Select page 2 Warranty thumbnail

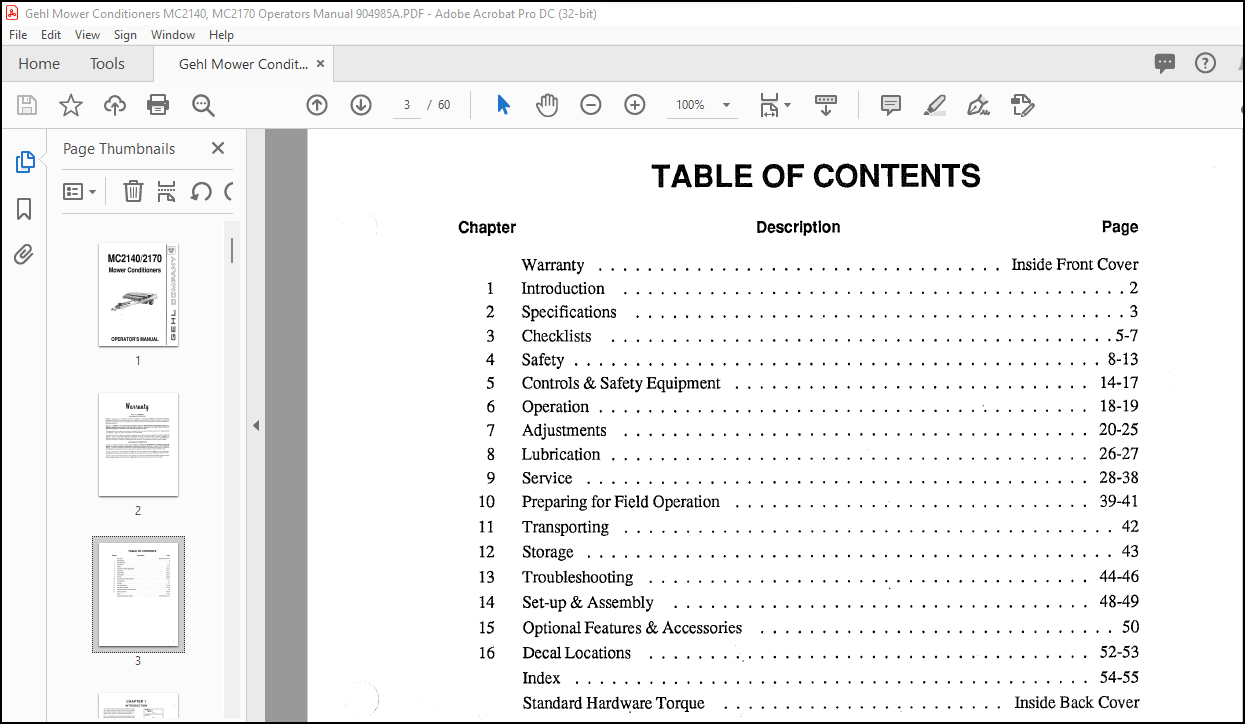(138, 445)
